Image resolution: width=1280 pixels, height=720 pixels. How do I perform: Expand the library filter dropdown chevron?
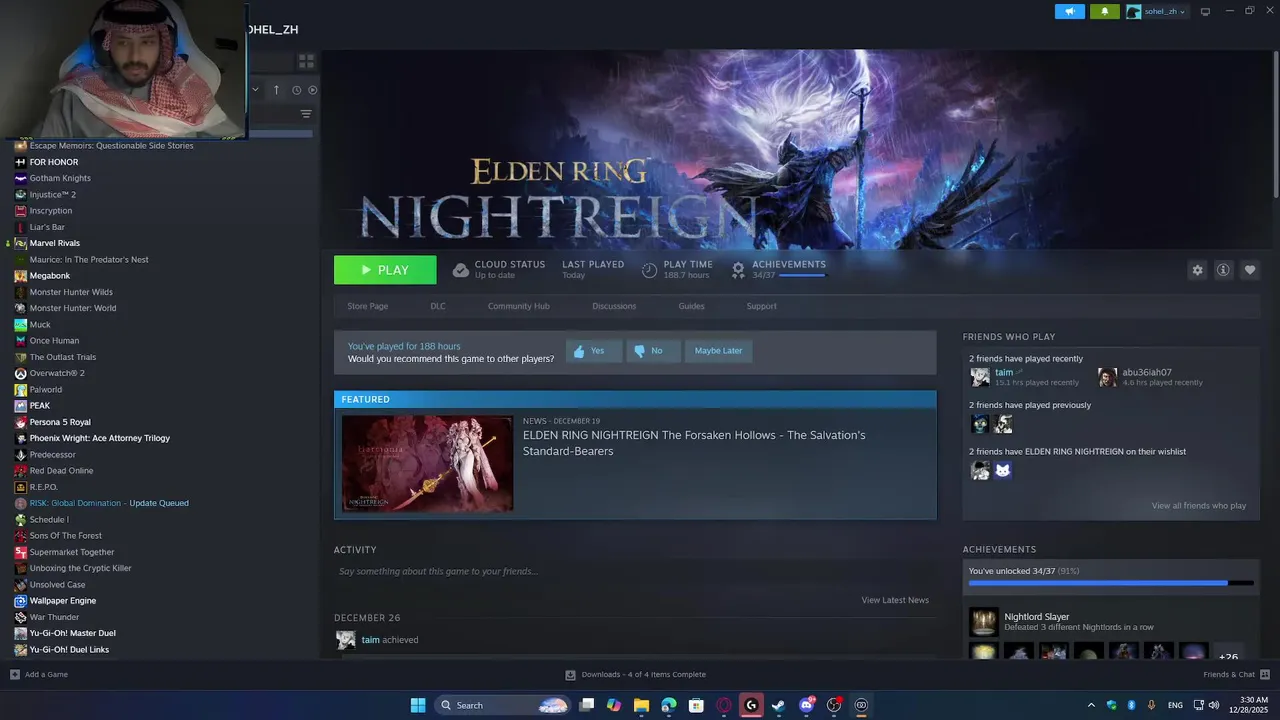tap(255, 90)
